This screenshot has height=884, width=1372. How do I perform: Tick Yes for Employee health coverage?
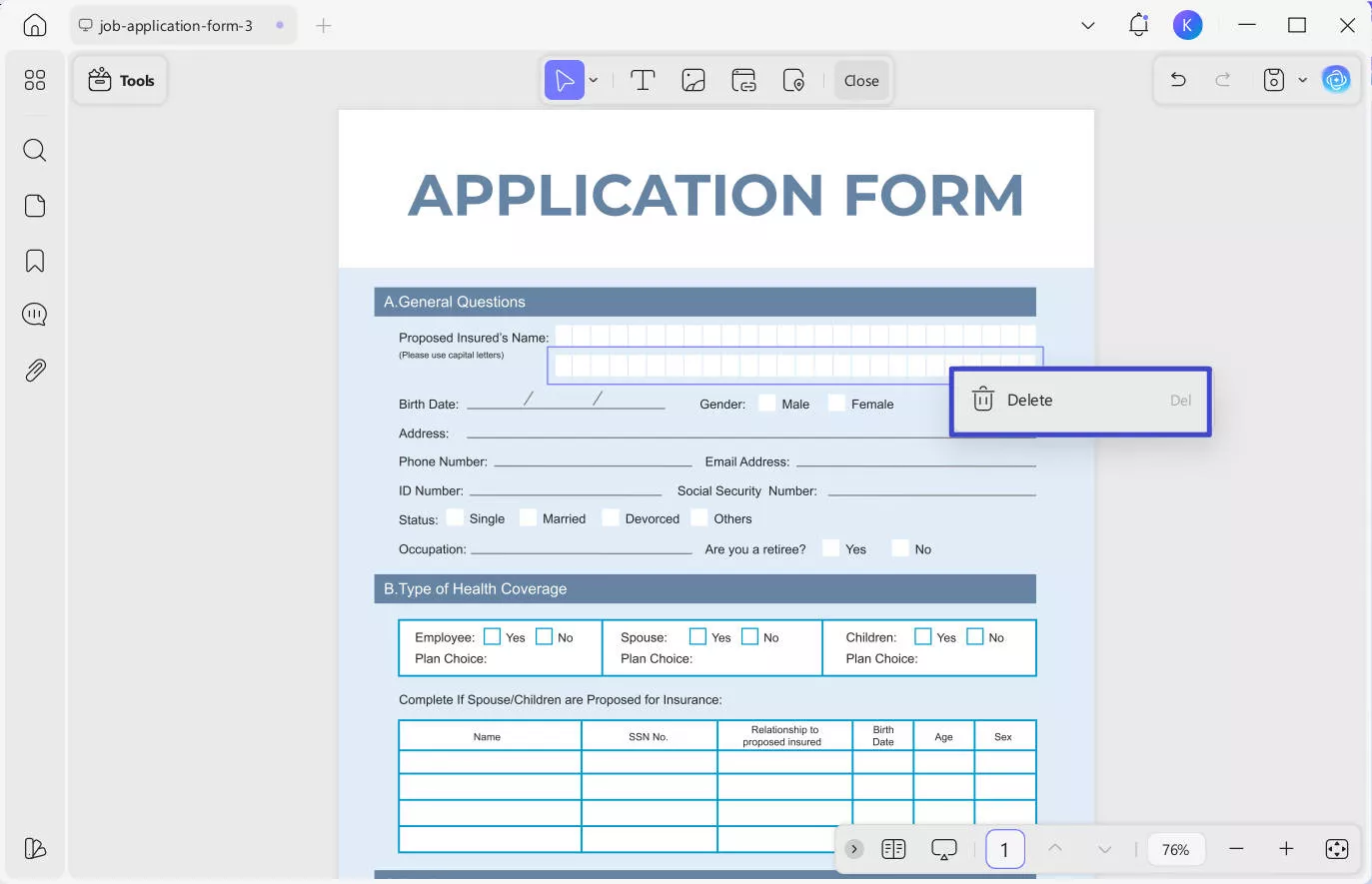tap(491, 635)
